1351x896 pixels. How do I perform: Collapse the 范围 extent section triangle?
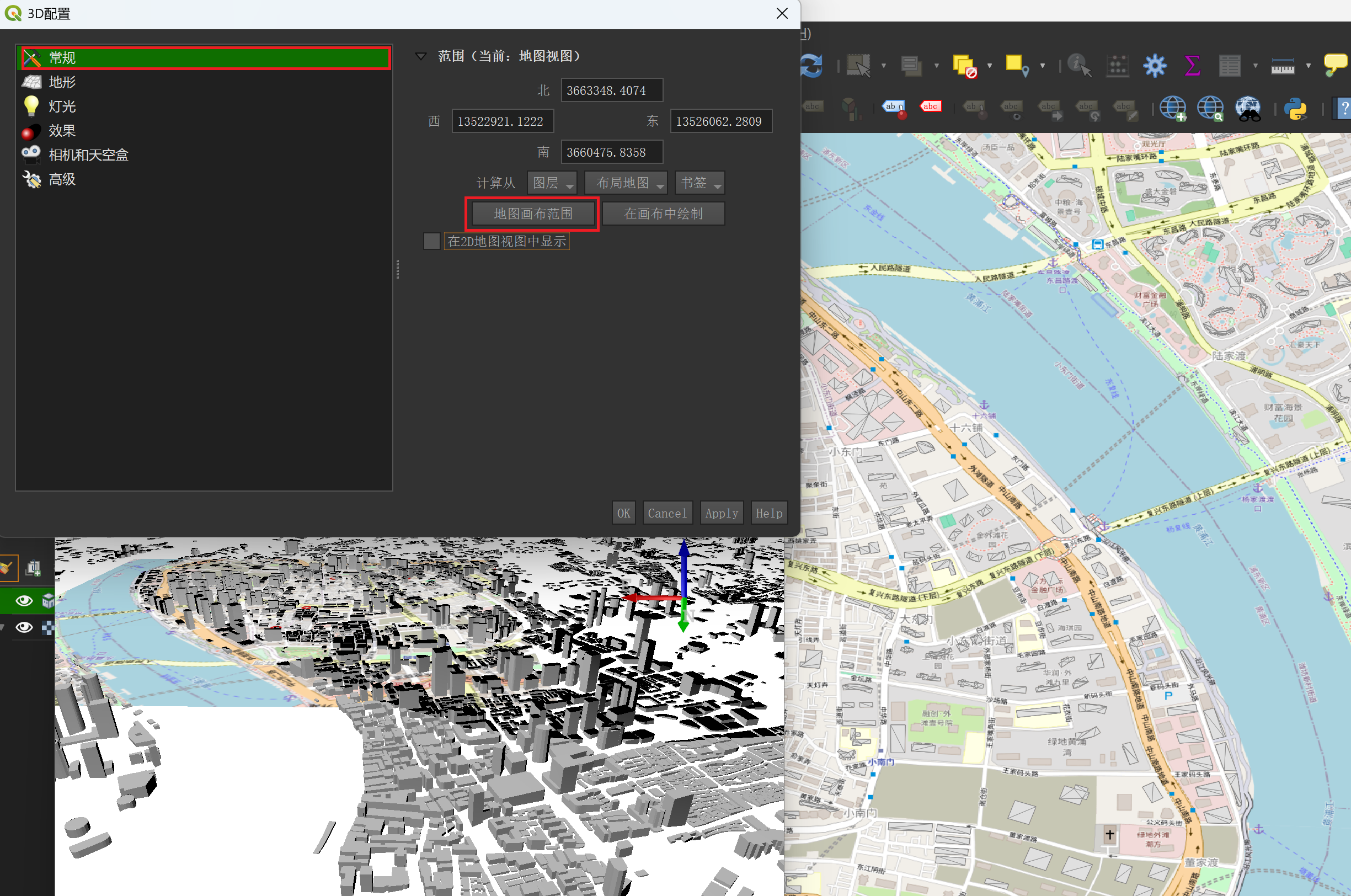(421, 56)
